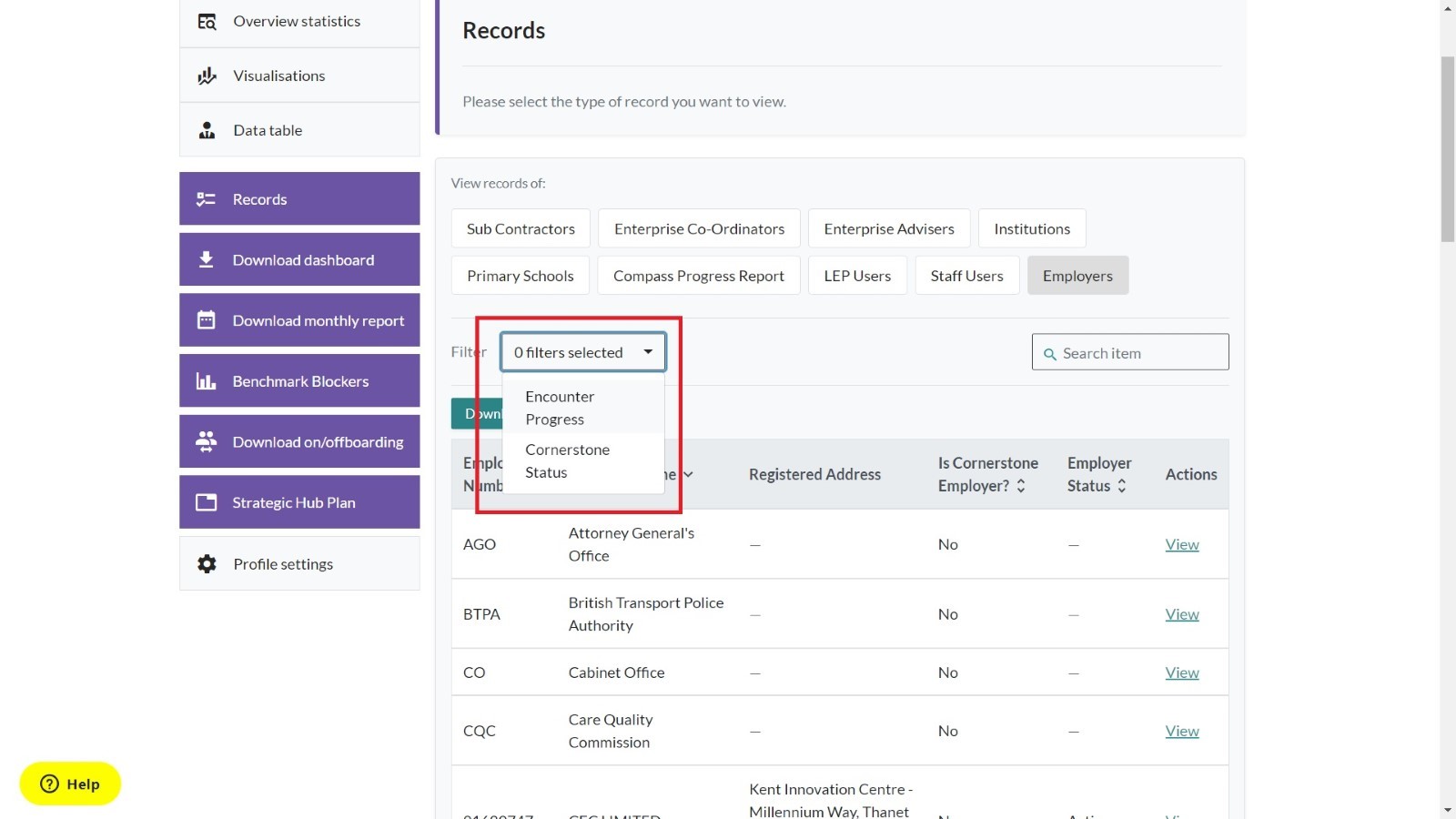Image resolution: width=1456 pixels, height=819 pixels.
Task: Click the Data table icon
Action: click(207, 130)
